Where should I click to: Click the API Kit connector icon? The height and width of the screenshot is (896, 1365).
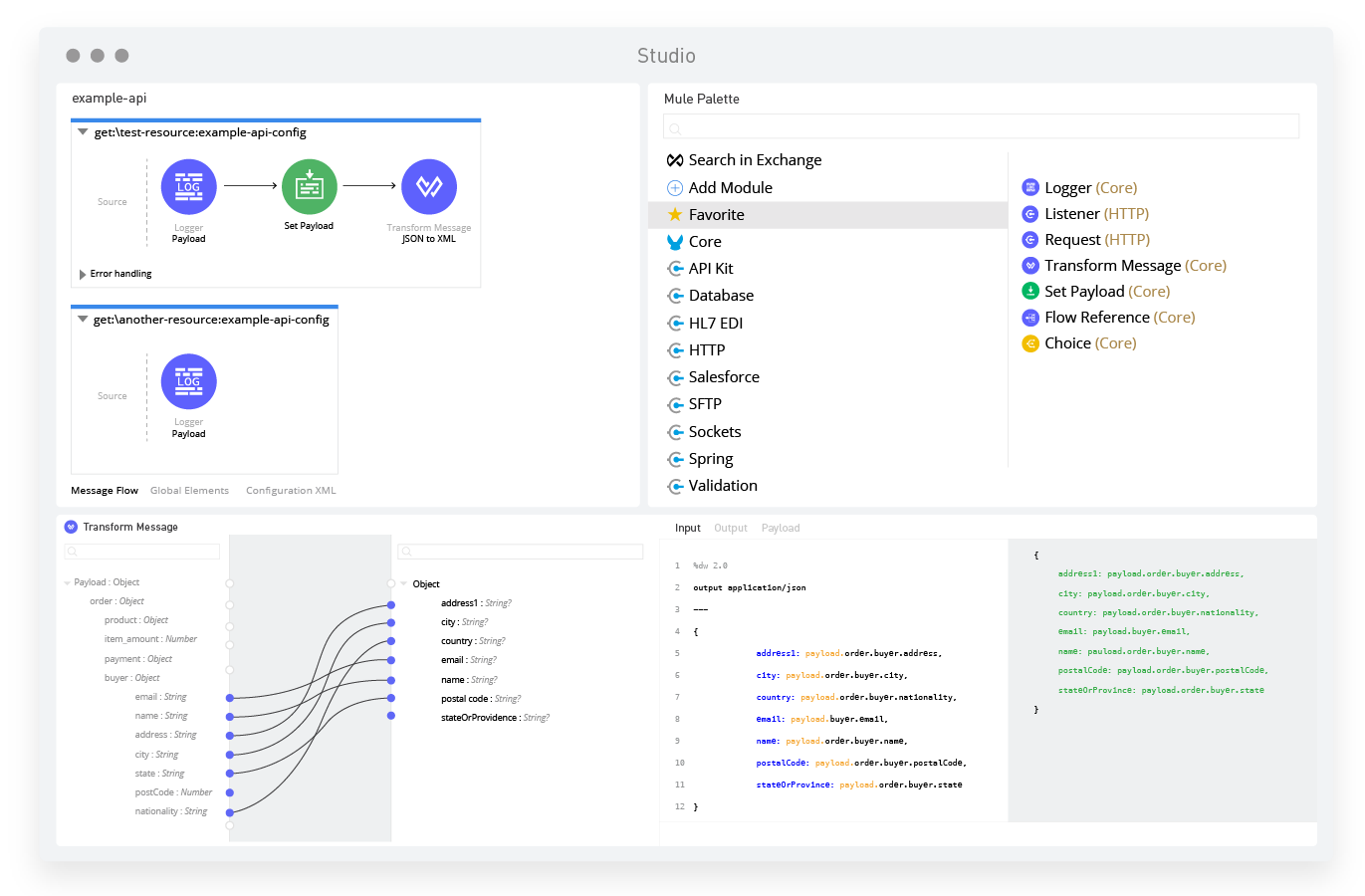point(675,269)
